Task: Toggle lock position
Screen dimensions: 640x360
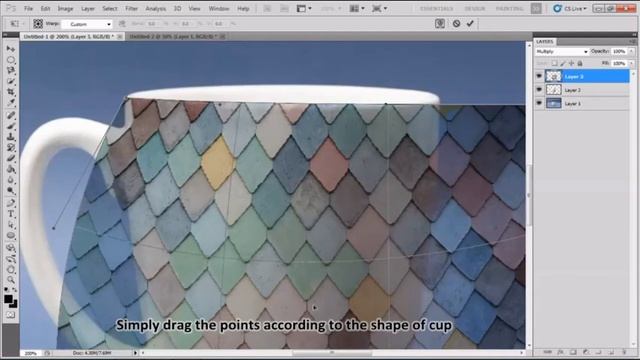Action: (571, 63)
